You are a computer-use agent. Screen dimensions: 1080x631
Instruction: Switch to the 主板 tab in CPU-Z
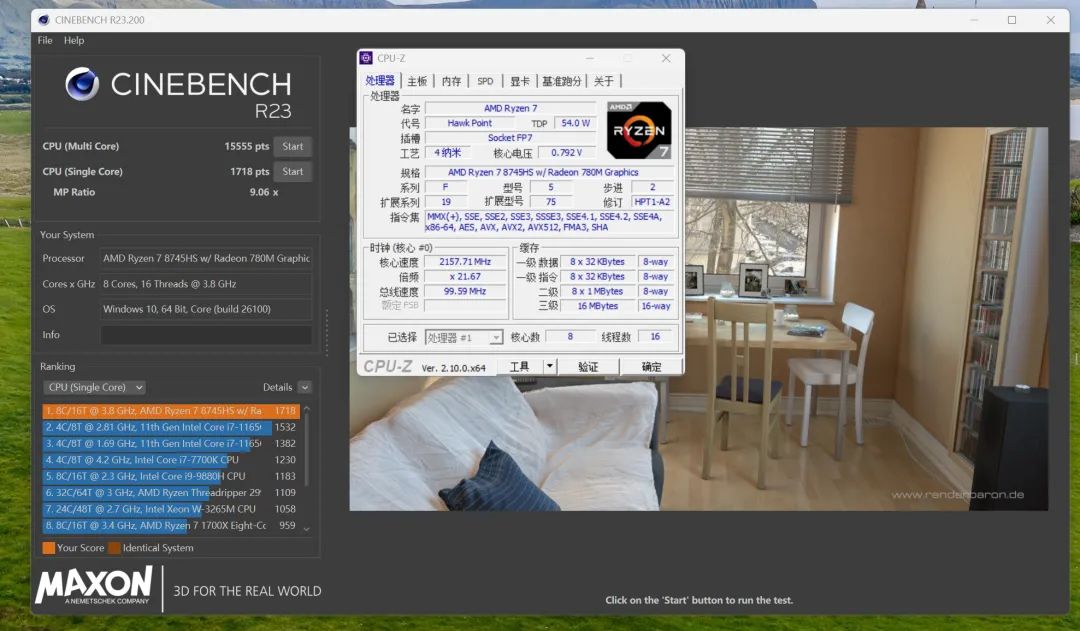[x=417, y=81]
